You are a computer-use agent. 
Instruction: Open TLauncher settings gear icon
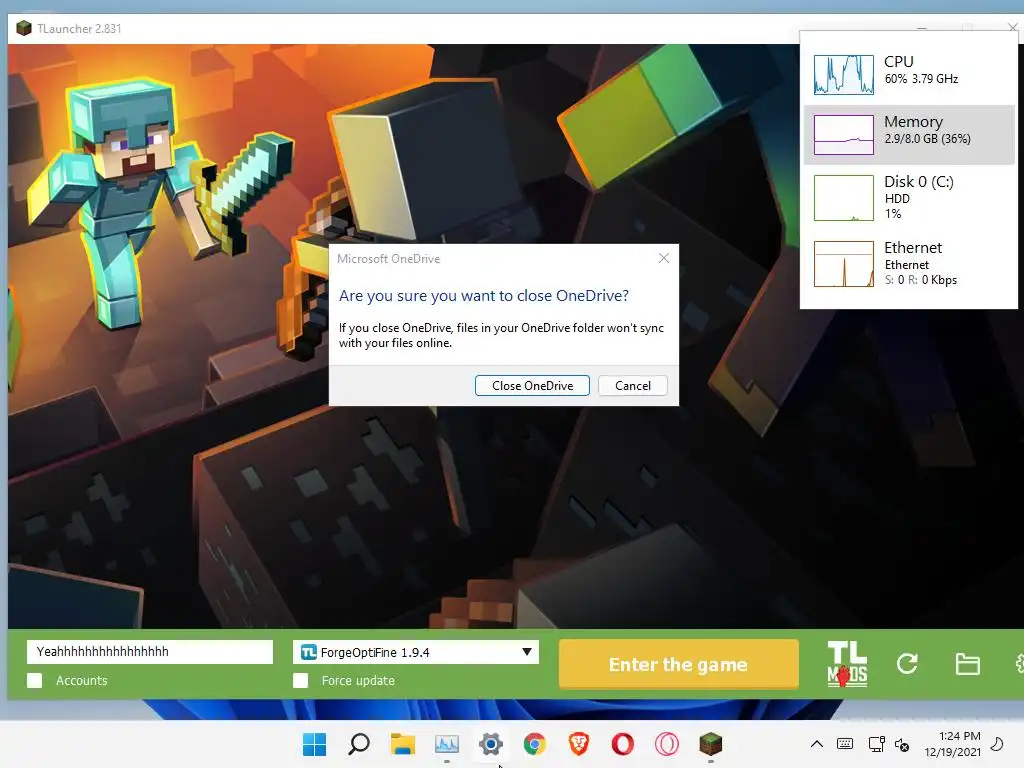[x=1019, y=664]
